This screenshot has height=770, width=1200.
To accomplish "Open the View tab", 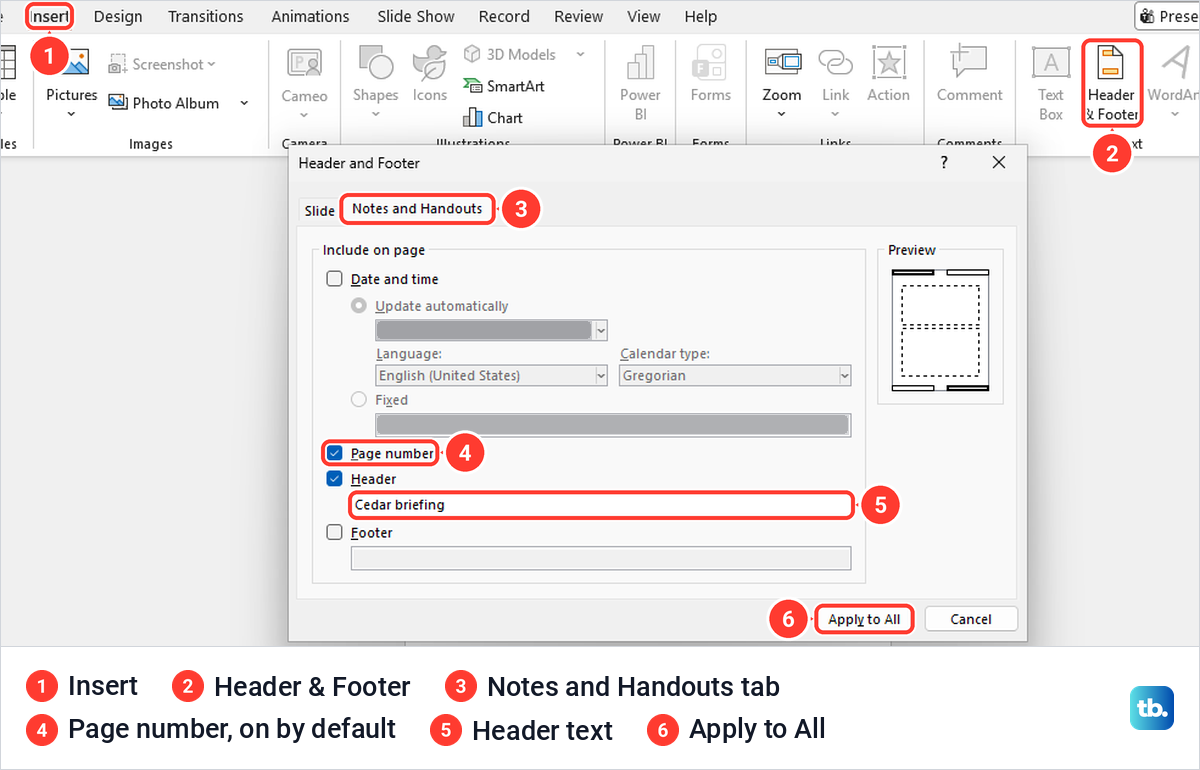I will 644,16.
